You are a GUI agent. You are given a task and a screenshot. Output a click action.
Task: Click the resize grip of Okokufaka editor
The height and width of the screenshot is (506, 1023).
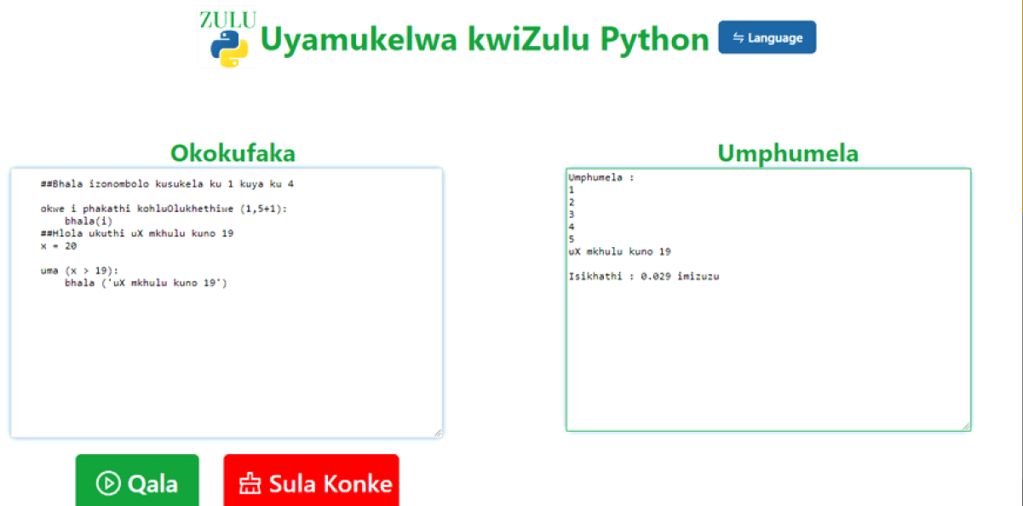tap(438, 432)
